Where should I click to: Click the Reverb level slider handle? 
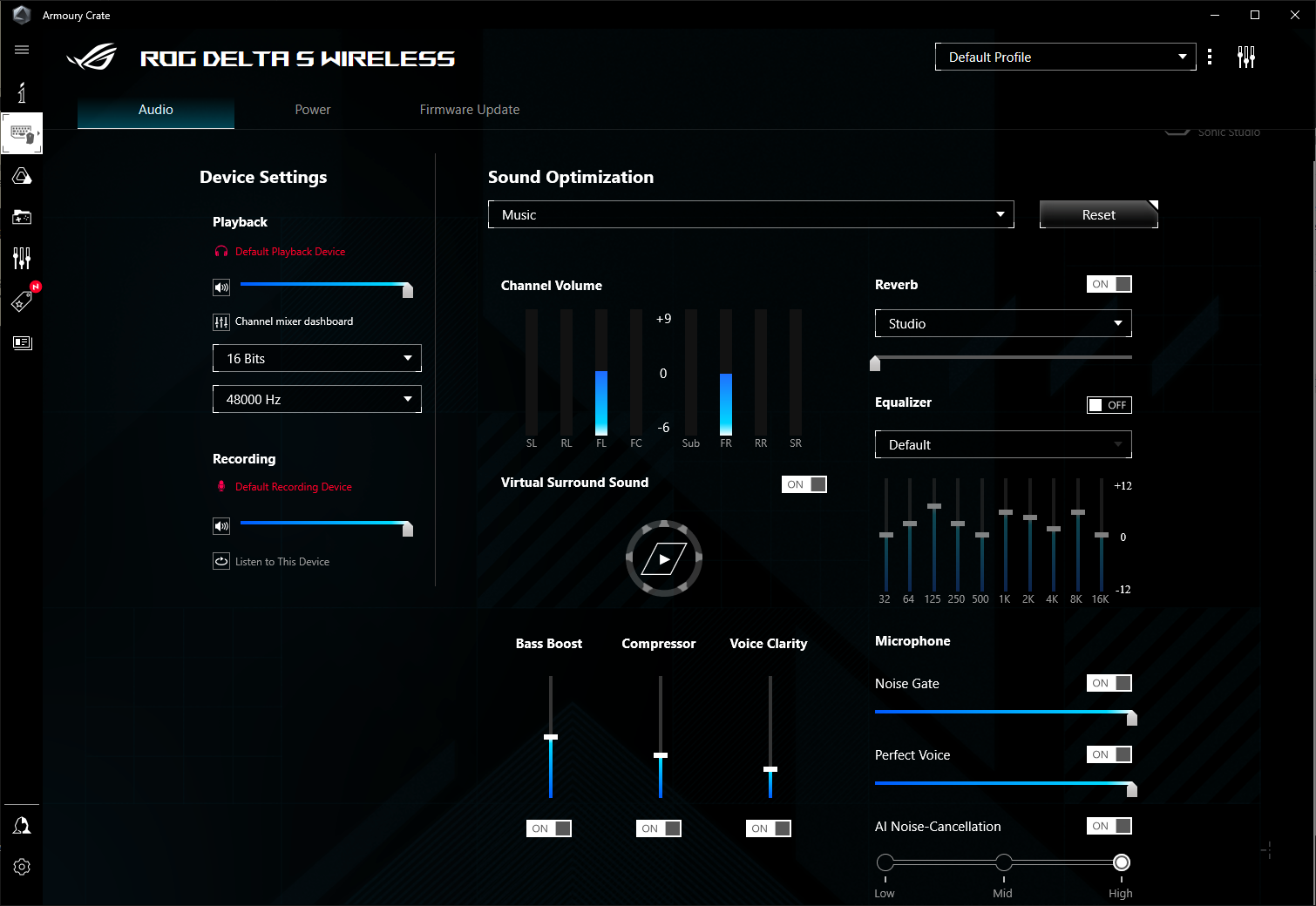(x=875, y=362)
